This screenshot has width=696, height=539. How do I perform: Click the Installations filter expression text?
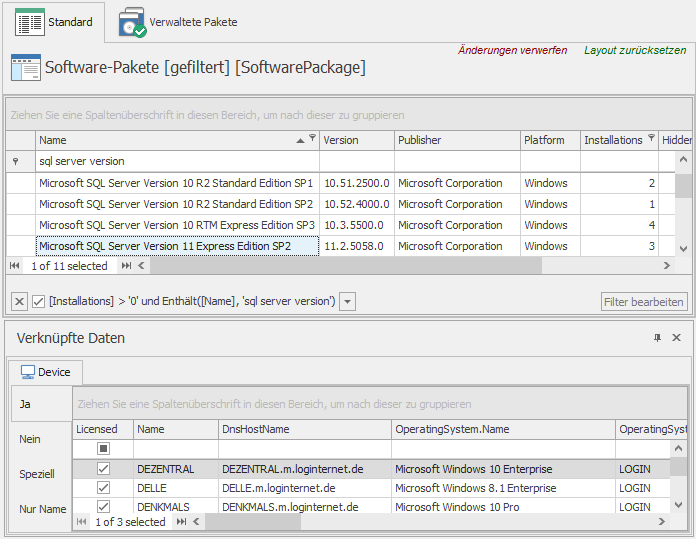coord(192,301)
